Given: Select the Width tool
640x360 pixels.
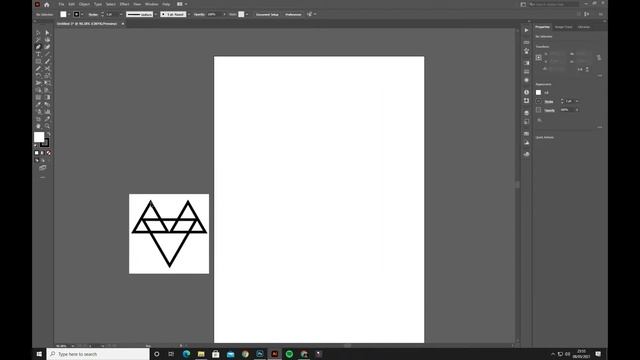Looking at the screenshot, I should coord(38,83).
